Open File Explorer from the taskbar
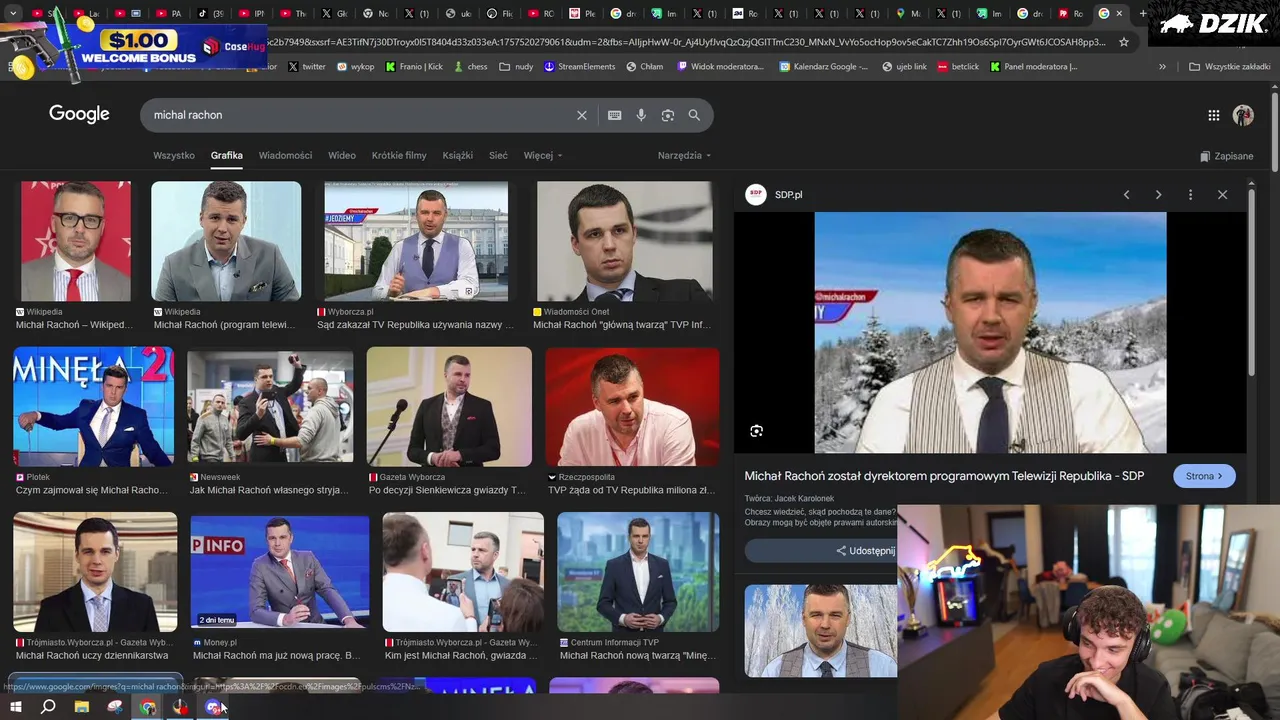 (82, 707)
